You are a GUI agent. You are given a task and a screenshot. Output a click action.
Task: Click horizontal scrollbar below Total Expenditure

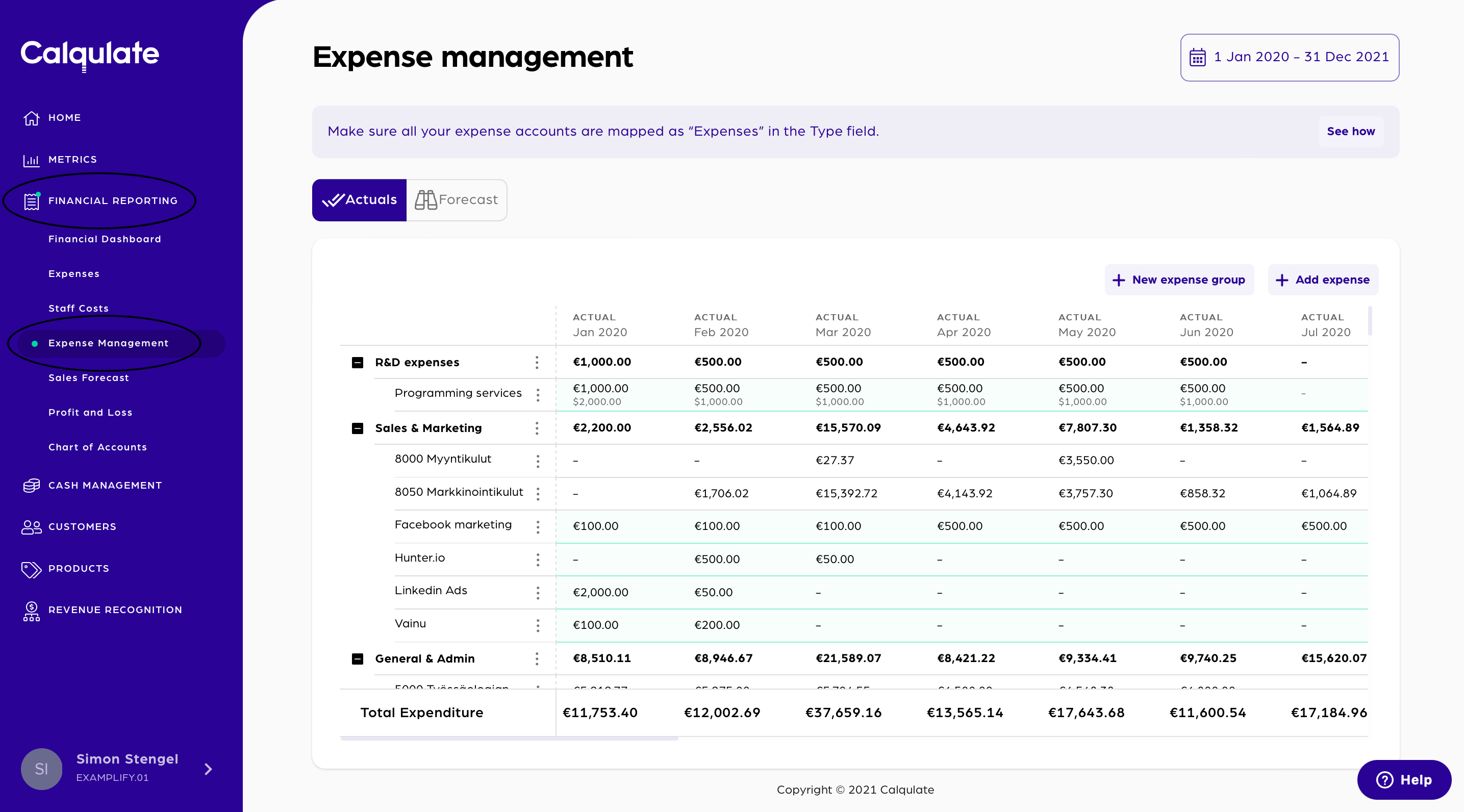[509, 739]
